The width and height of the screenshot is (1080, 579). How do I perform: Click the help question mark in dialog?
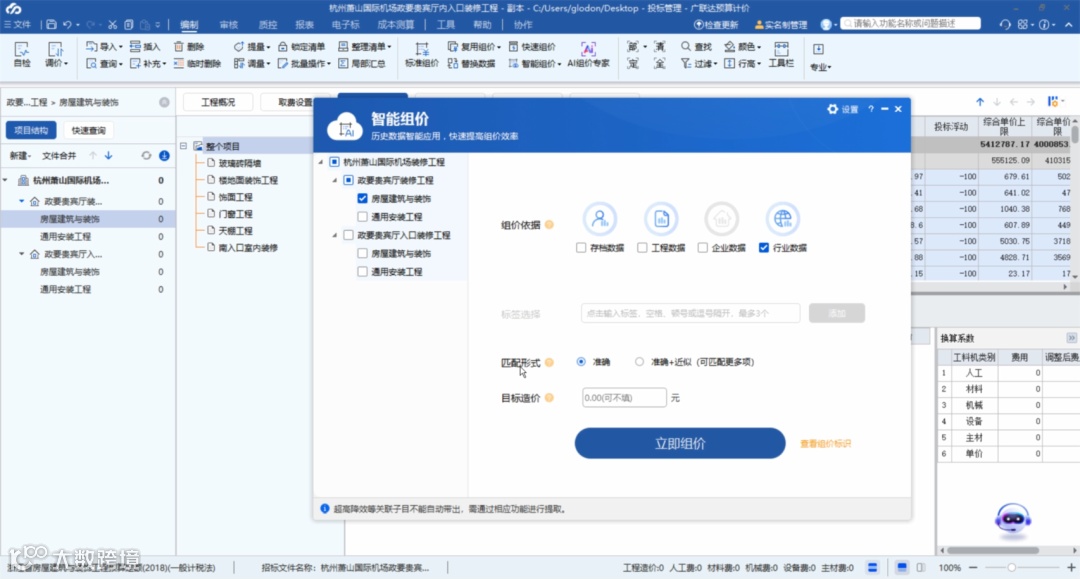(871, 109)
